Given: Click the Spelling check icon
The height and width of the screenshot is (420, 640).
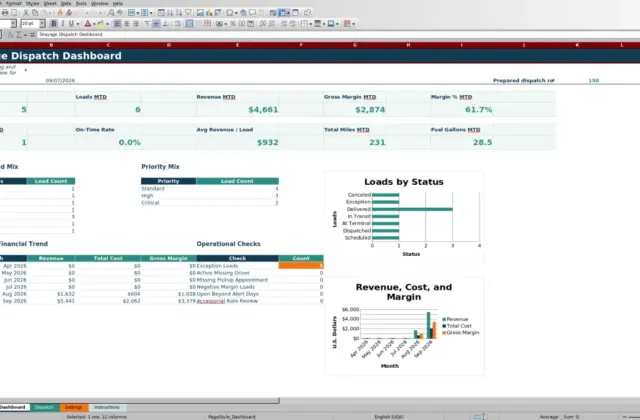Looking at the screenshot, I should (x=120, y=13).
